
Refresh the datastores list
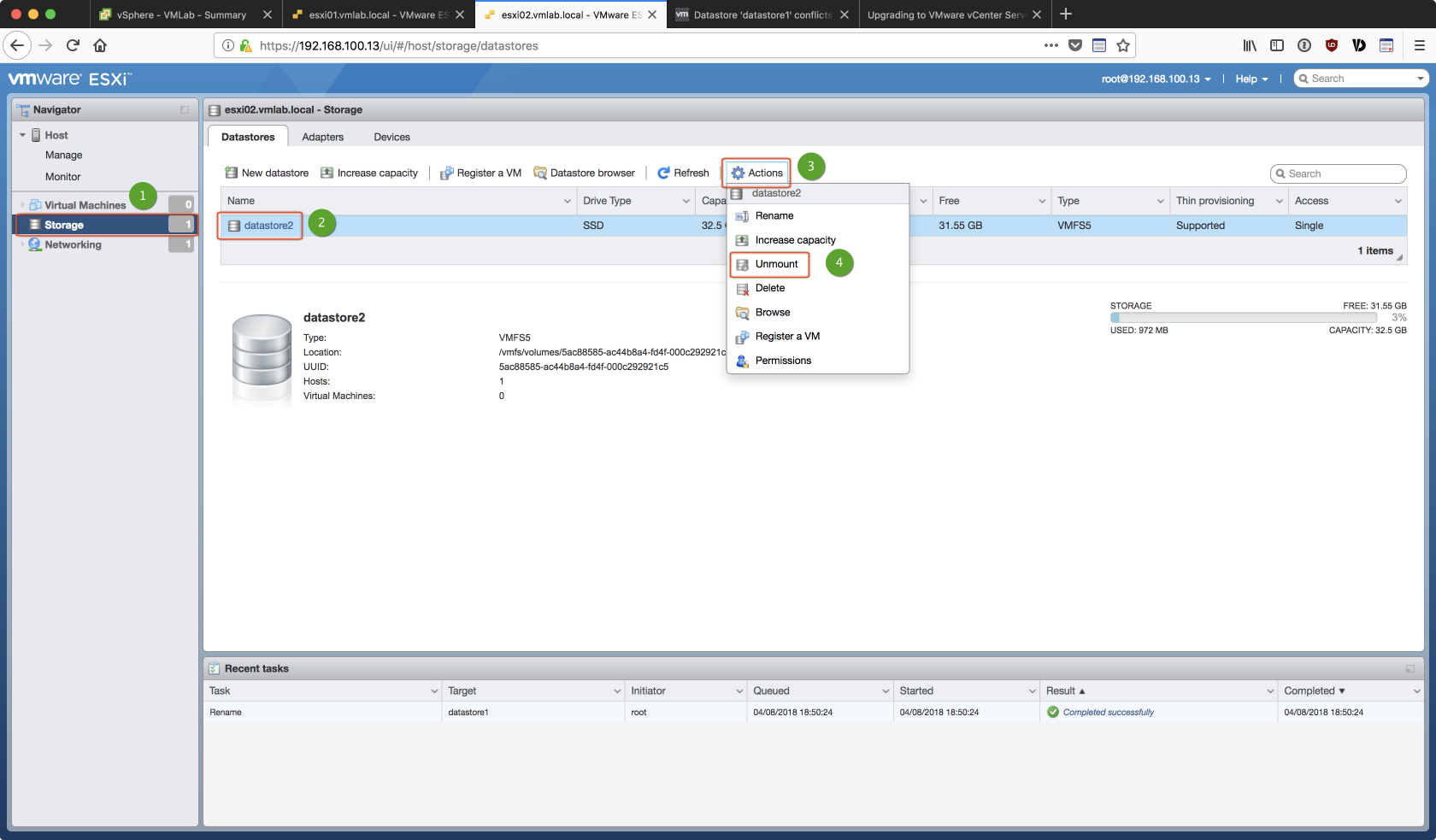683,173
